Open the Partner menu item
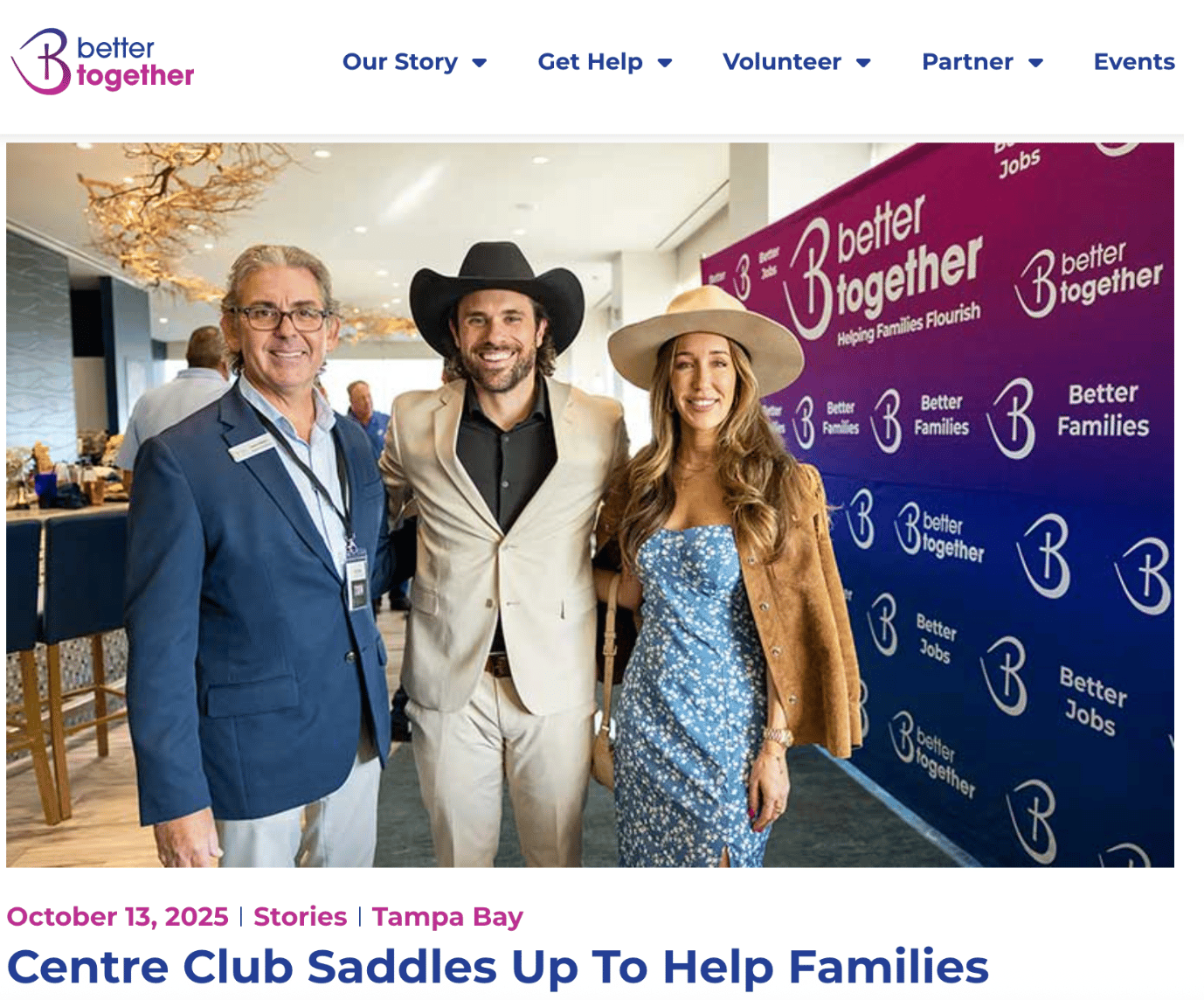This screenshot has width=1204, height=1000. pyautogui.click(x=968, y=62)
